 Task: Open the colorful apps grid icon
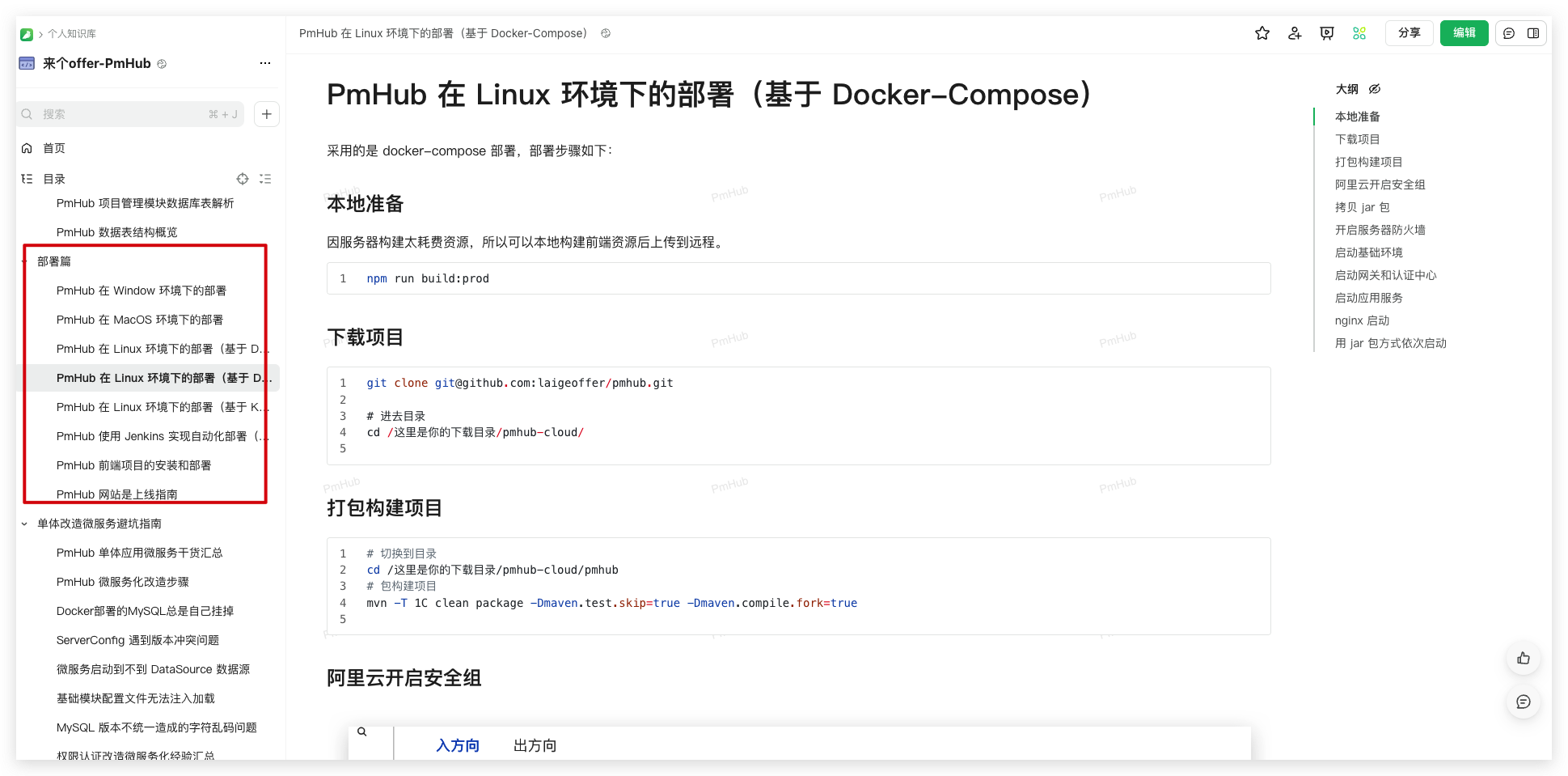(x=1359, y=33)
